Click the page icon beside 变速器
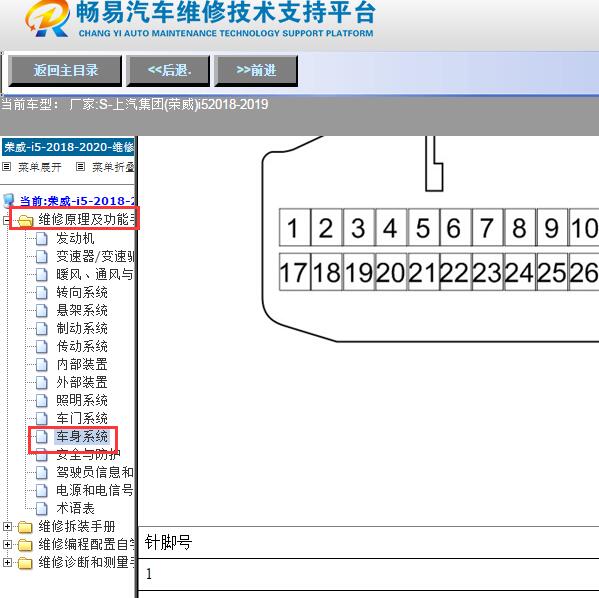This screenshot has width=599, height=598. coord(42,257)
